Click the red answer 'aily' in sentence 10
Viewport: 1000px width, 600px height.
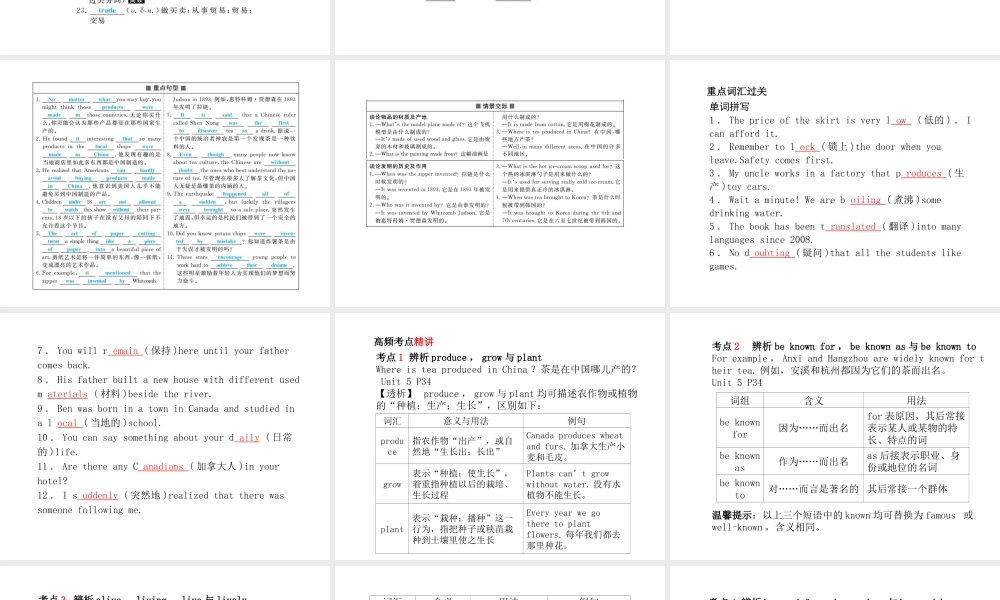pos(249,437)
